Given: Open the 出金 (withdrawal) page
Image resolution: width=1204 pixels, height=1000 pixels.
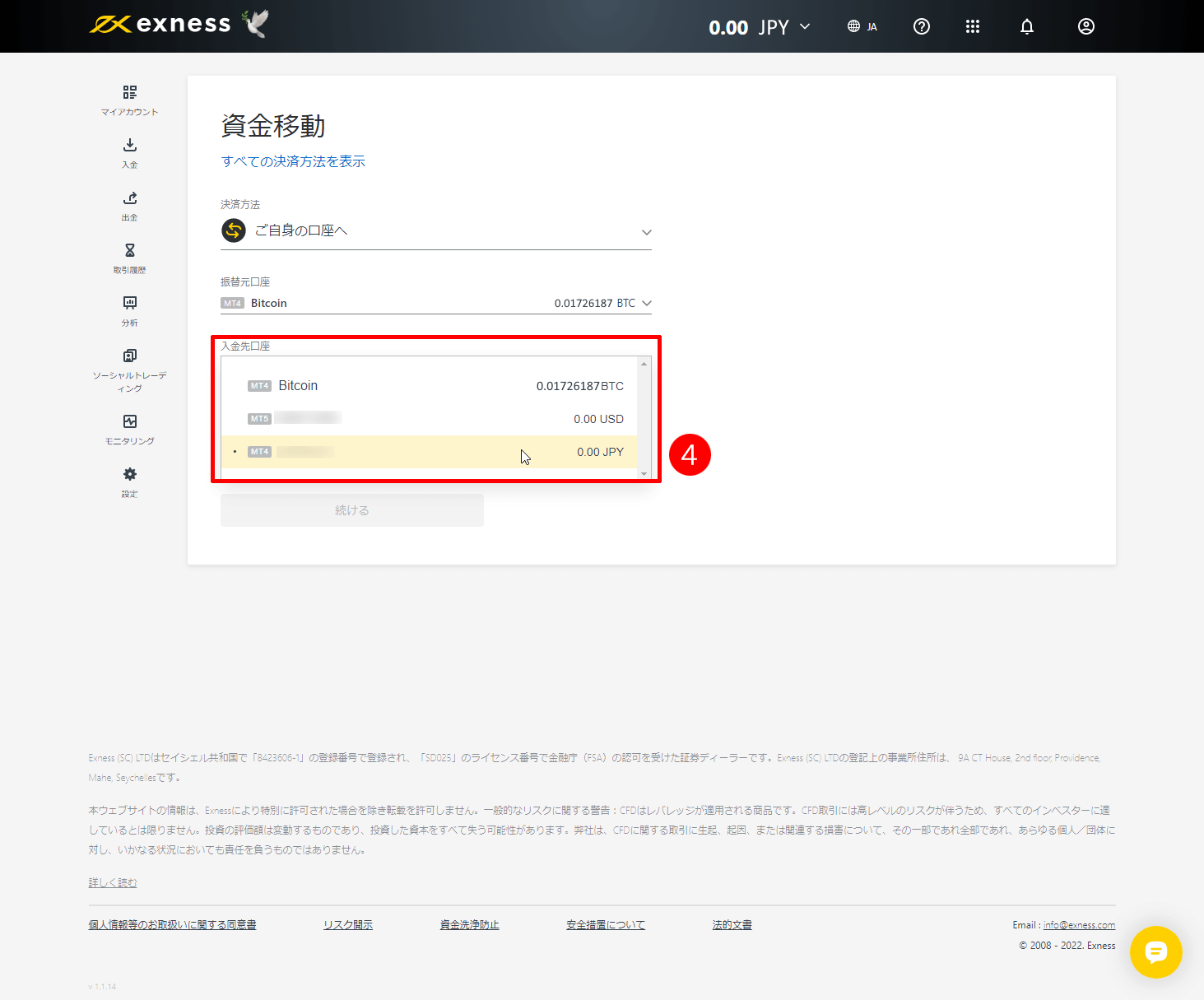Looking at the screenshot, I should 129,205.
